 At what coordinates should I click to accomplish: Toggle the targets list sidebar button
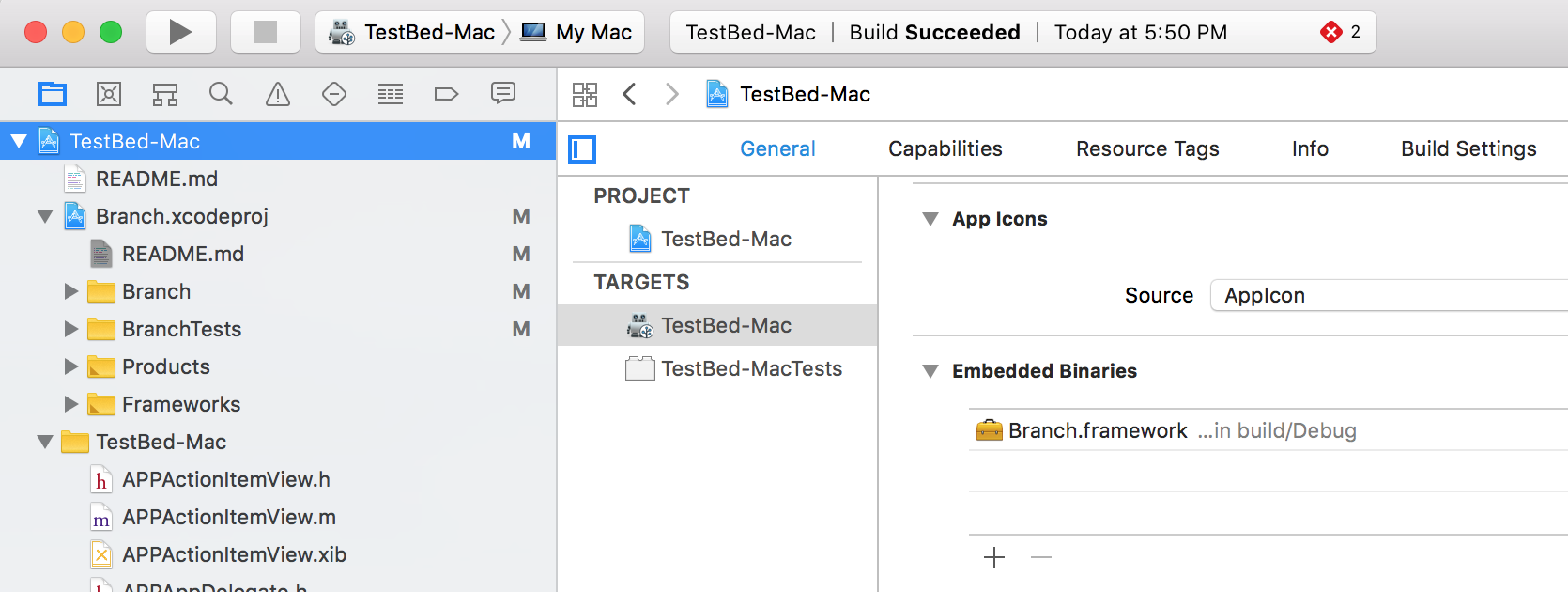[582, 148]
